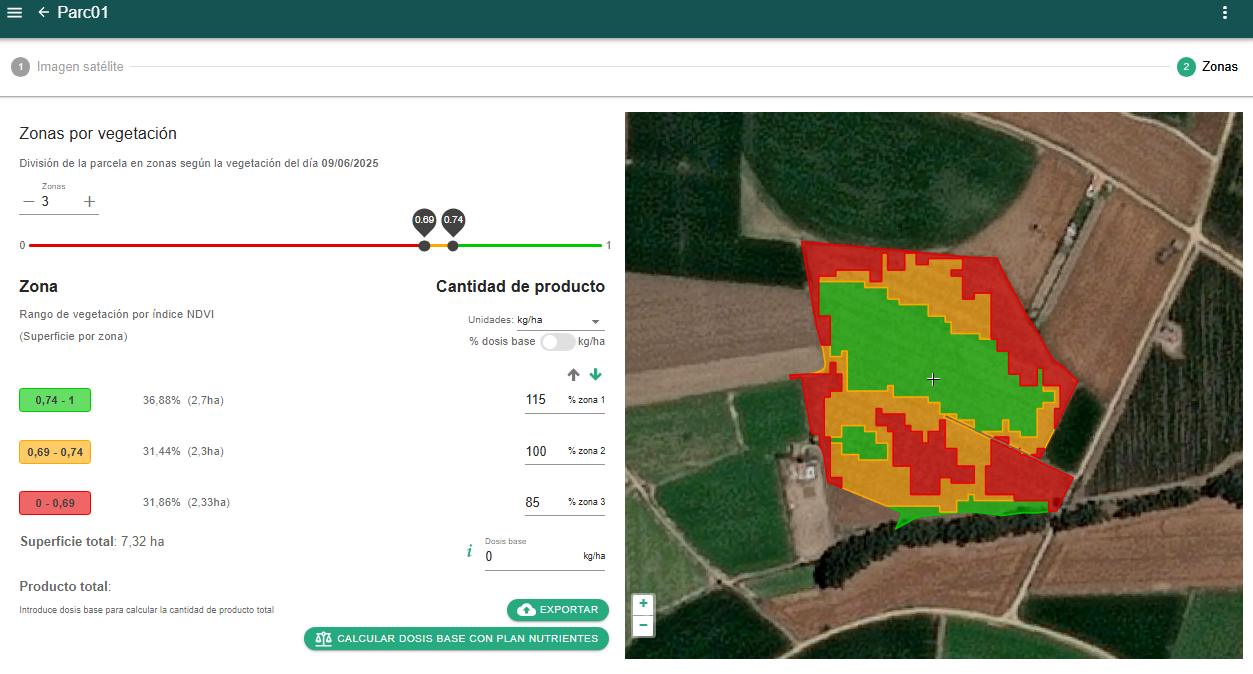The width and height of the screenshot is (1253, 674).
Task: Click Calcular dosis base con plan nutrientes
Action: tap(456, 639)
